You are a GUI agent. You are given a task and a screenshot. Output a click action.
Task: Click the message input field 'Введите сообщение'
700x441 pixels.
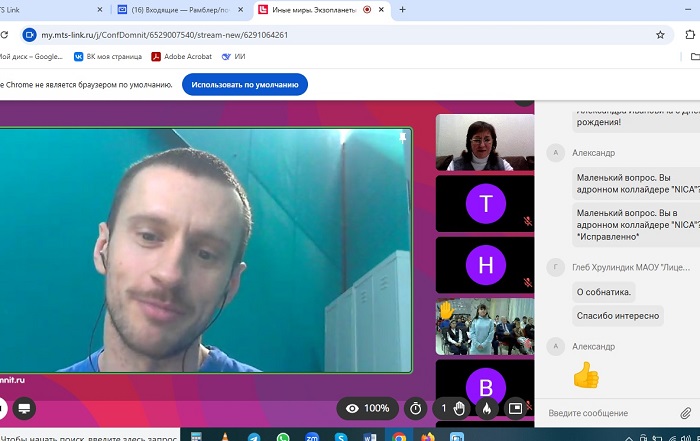[x=605, y=413]
